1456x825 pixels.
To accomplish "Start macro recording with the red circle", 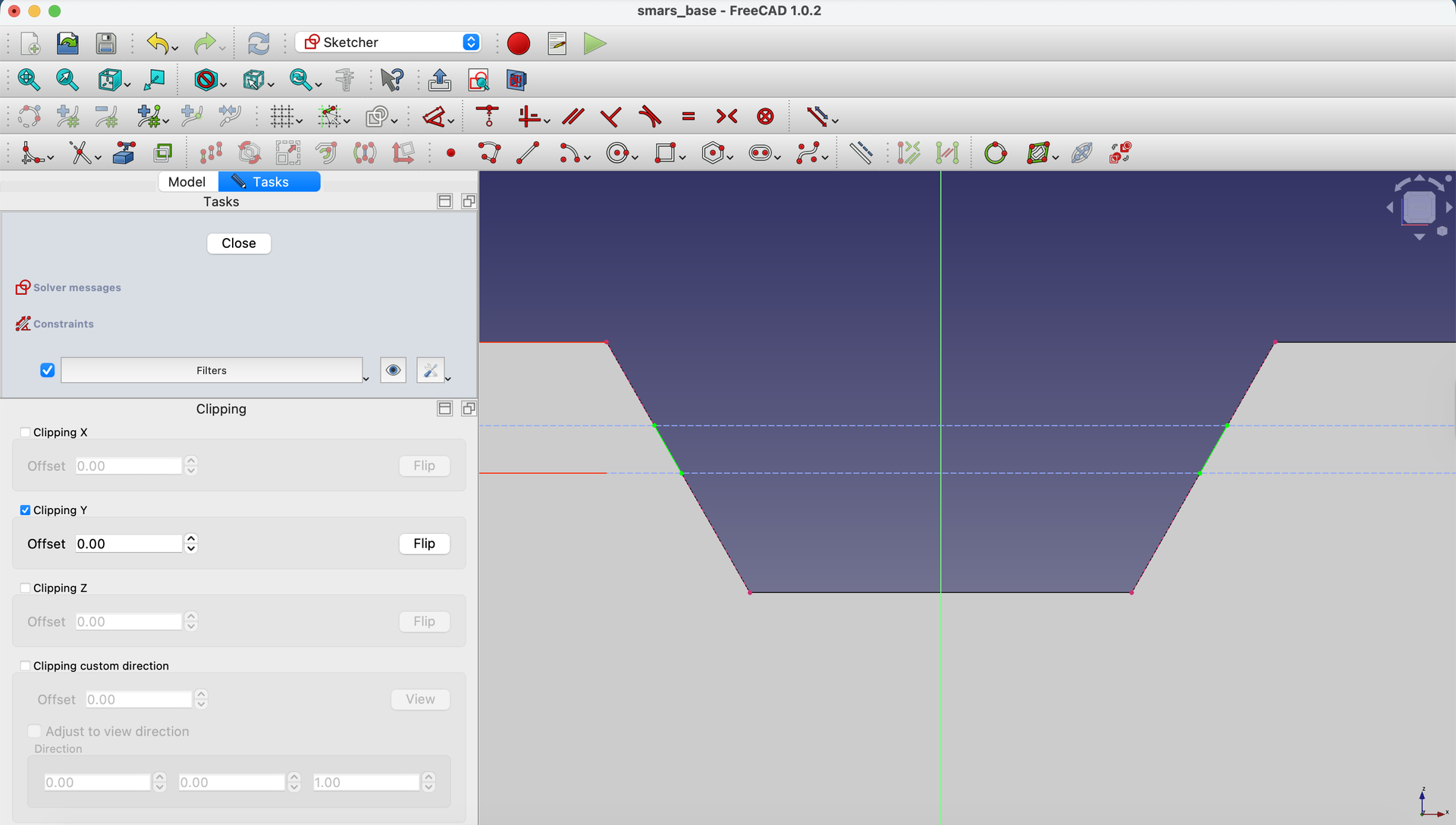I will click(x=519, y=43).
